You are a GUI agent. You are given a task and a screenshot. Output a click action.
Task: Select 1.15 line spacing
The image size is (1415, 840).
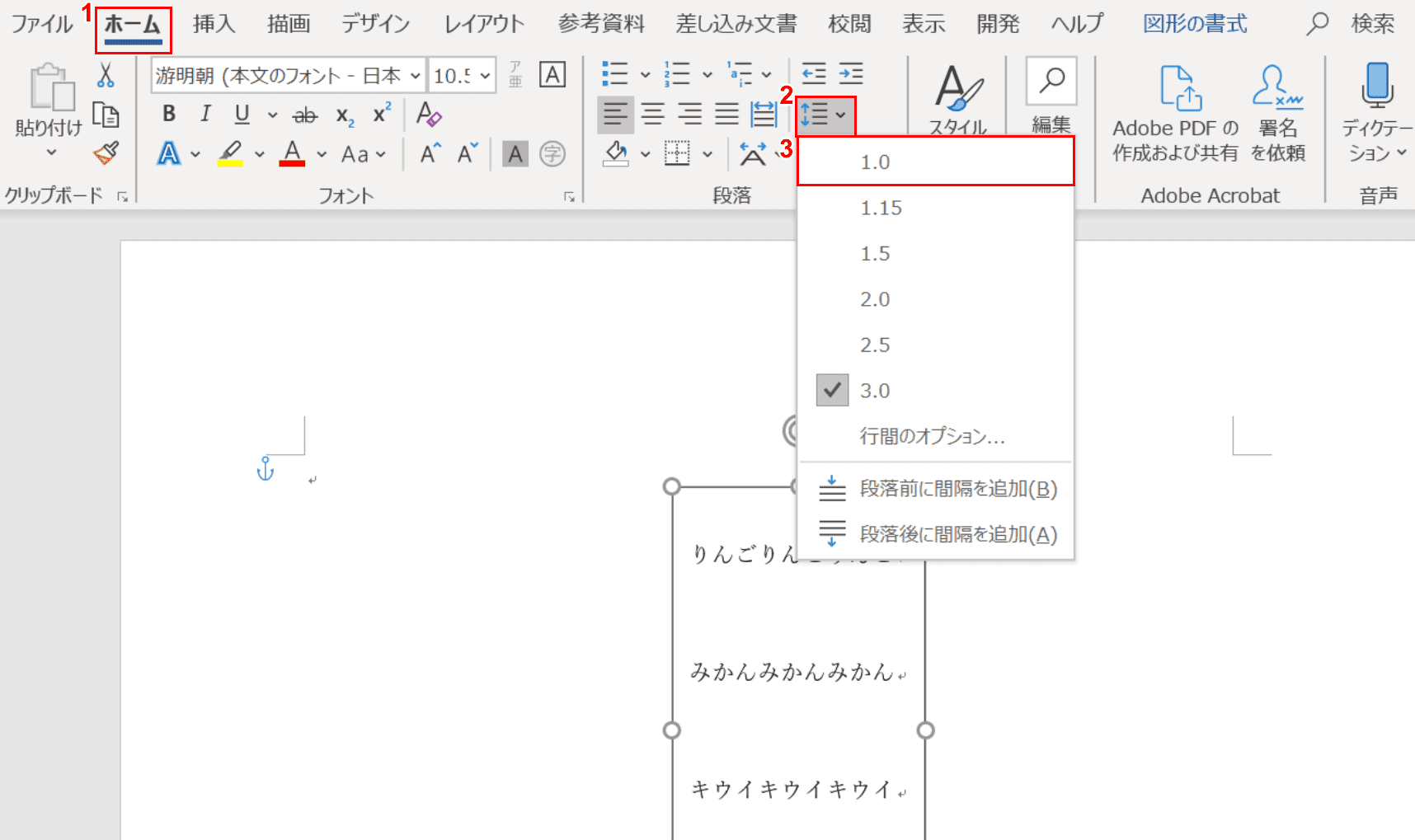pos(936,208)
